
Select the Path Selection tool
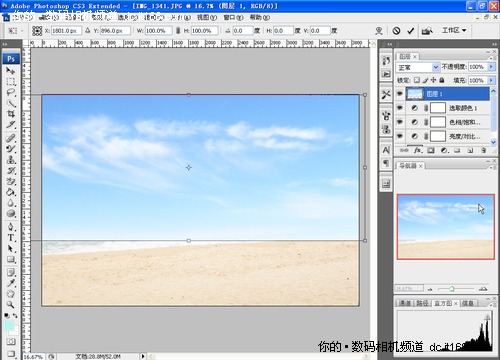[x=10, y=249]
